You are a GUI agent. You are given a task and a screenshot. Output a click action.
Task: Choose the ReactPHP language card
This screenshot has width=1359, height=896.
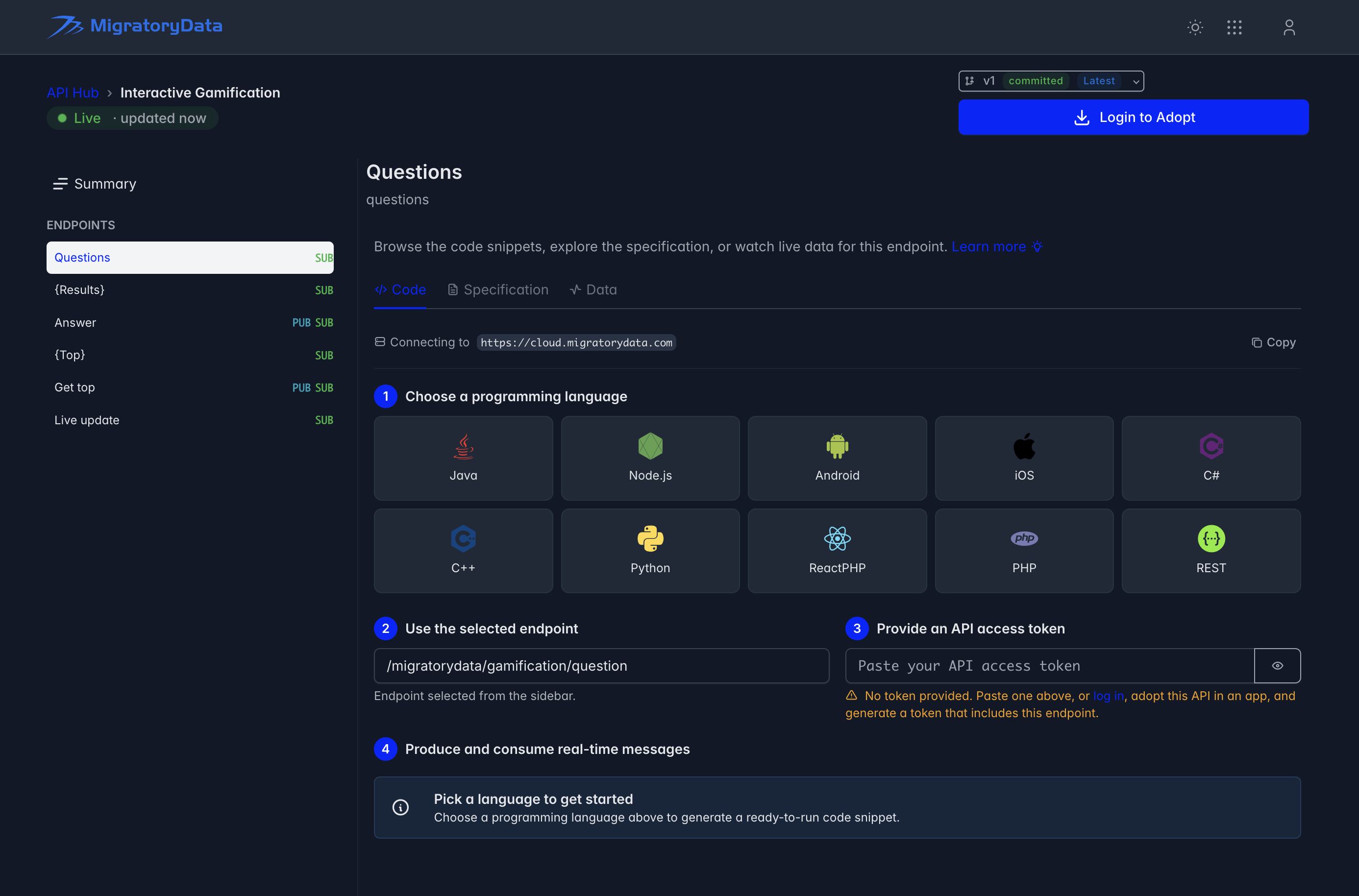[x=837, y=550]
